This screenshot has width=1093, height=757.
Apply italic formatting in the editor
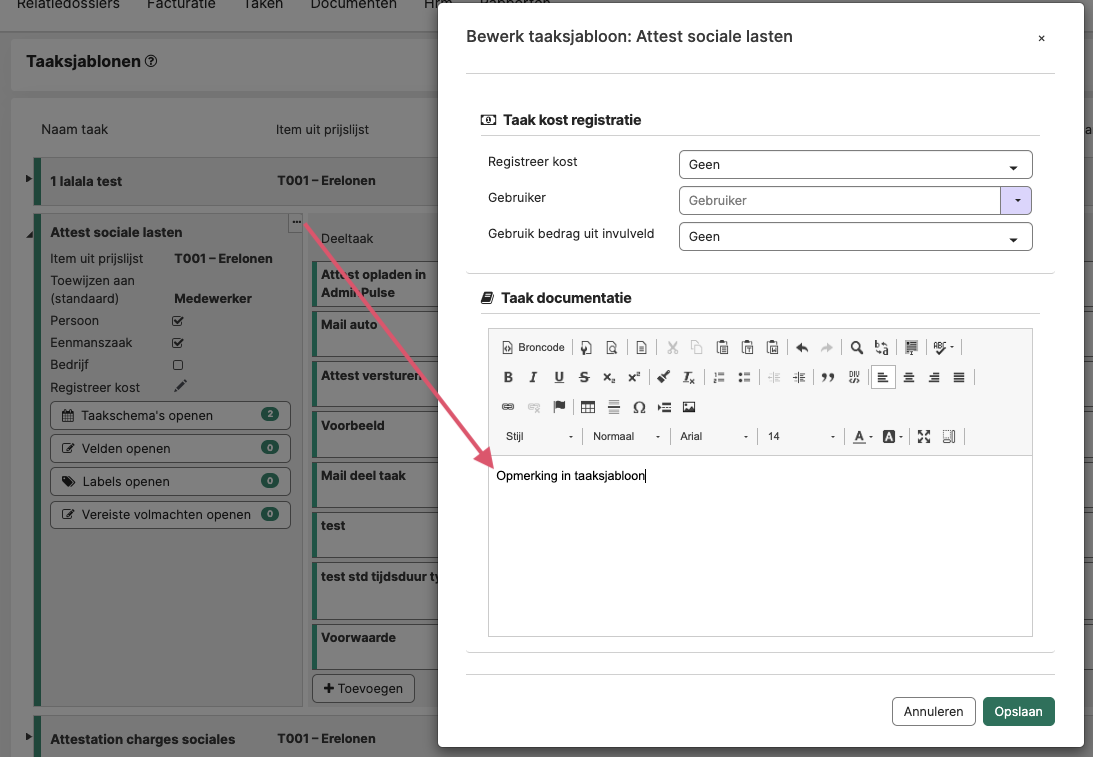coord(533,377)
